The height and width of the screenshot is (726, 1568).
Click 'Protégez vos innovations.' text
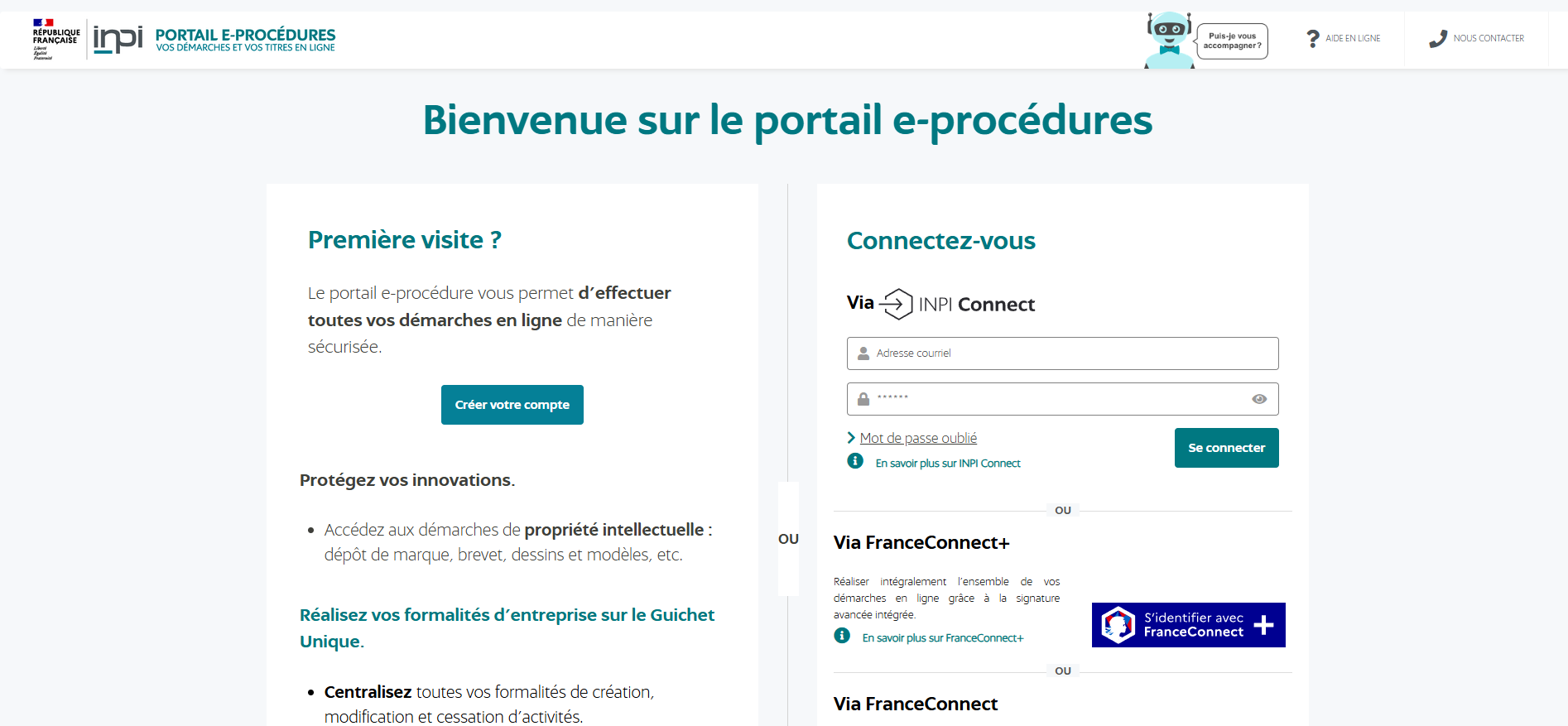(x=407, y=480)
